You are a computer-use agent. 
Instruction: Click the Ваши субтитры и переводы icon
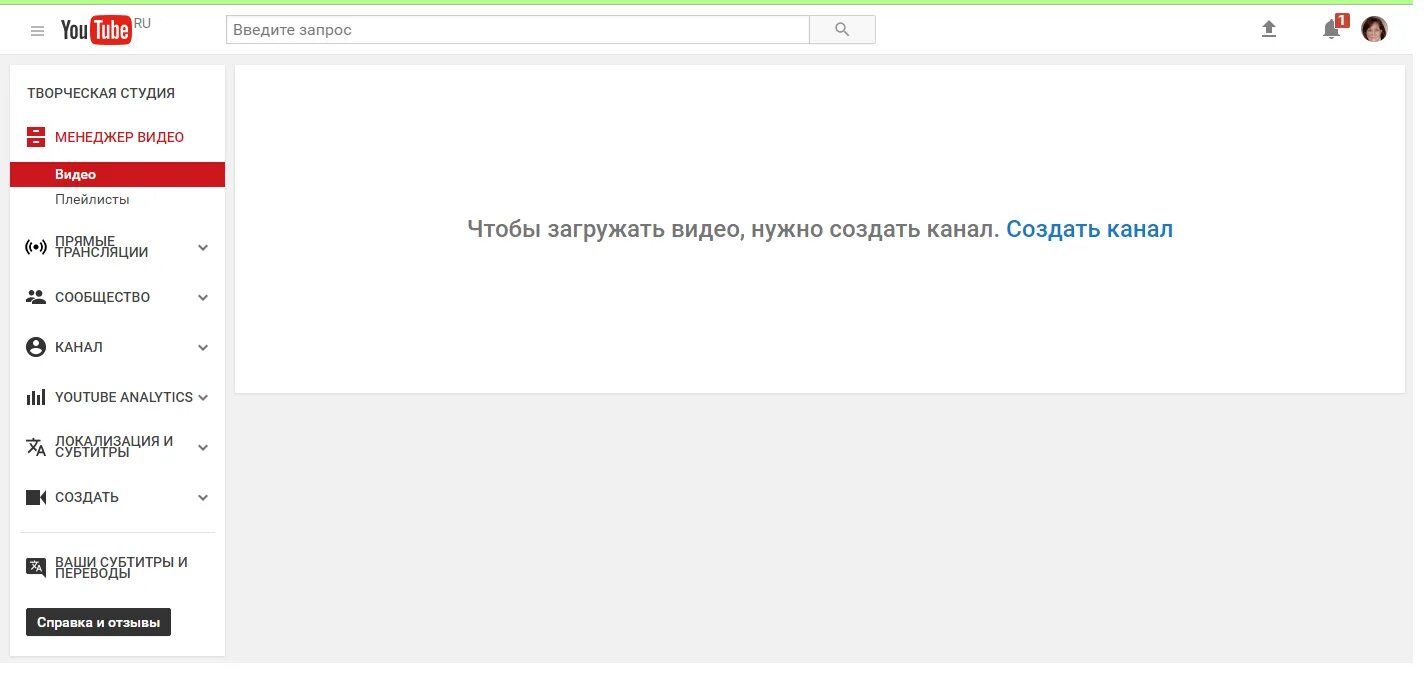36,567
